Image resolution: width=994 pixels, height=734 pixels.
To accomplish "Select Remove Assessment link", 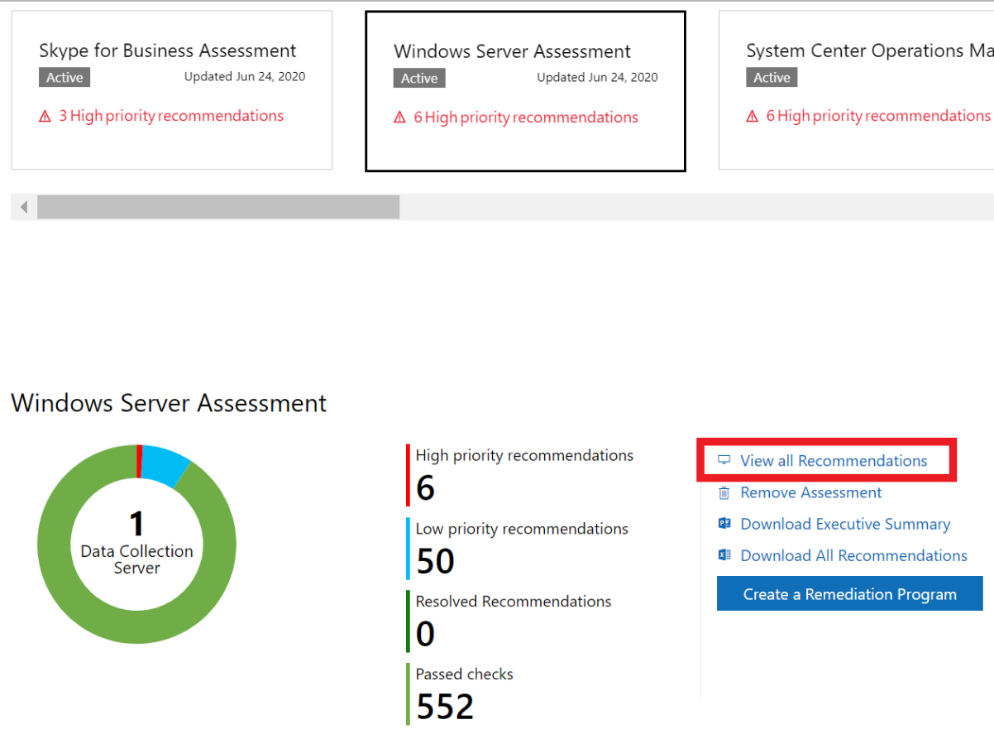I will click(x=811, y=493).
